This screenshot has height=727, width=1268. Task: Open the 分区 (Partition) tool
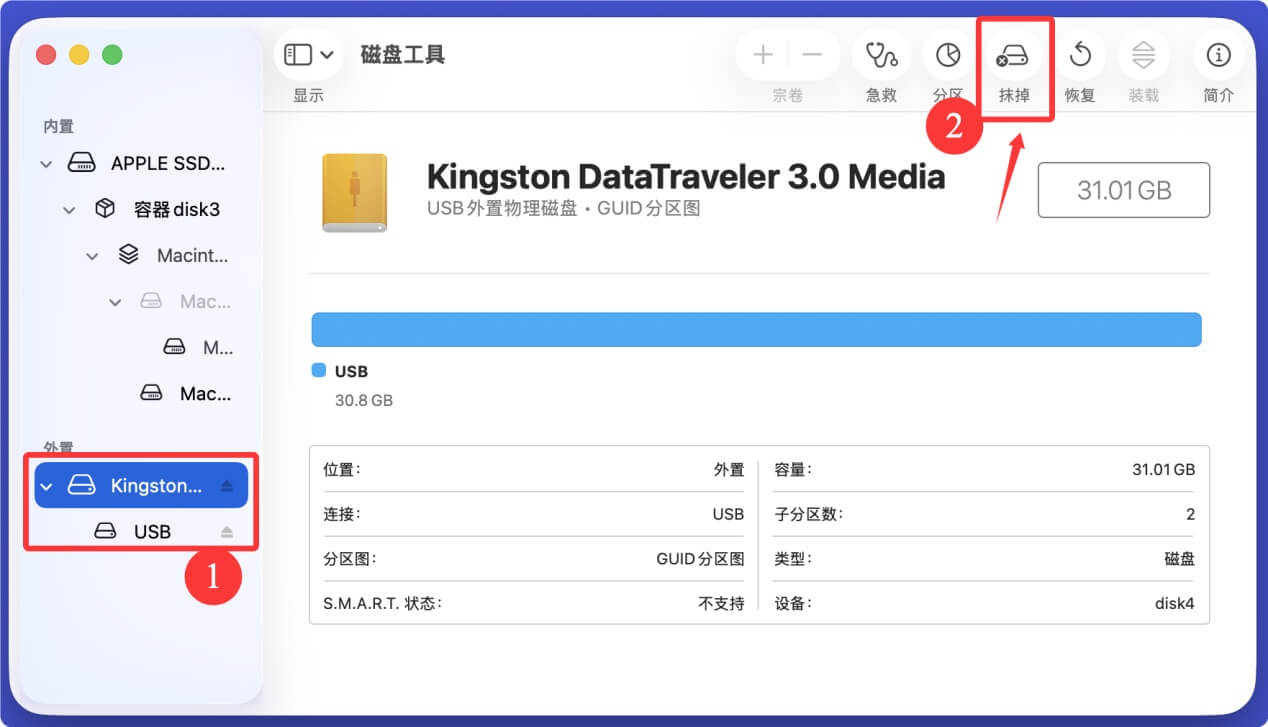[948, 56]
